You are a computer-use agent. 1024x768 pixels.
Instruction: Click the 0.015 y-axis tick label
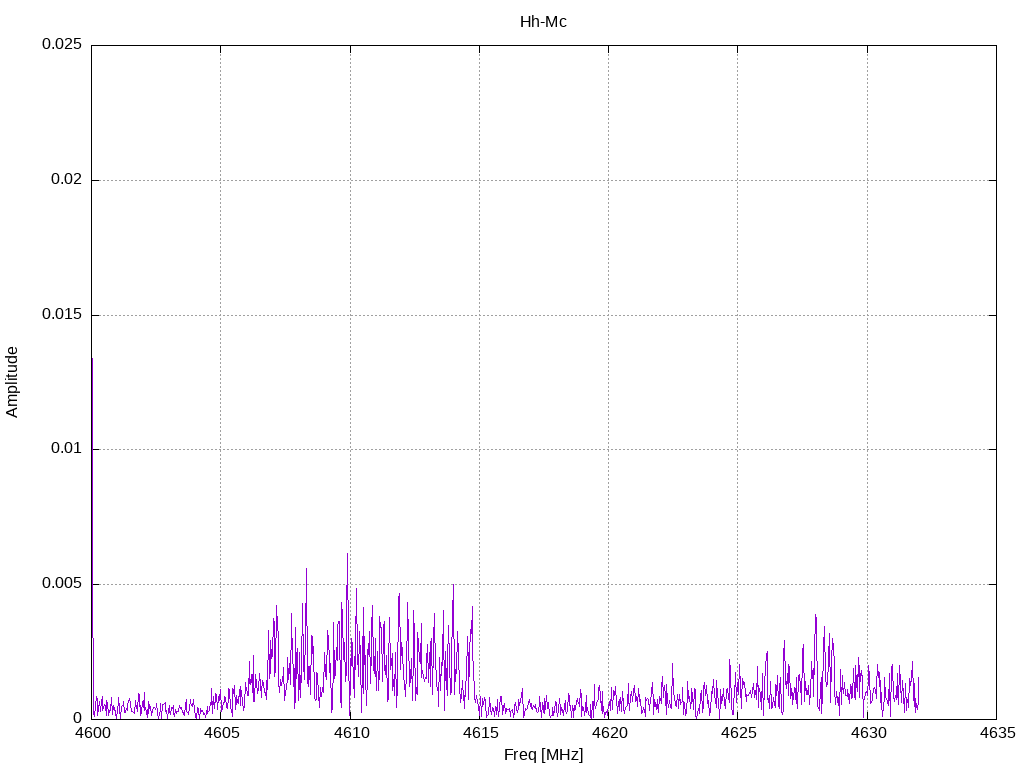tap(62, 315)
